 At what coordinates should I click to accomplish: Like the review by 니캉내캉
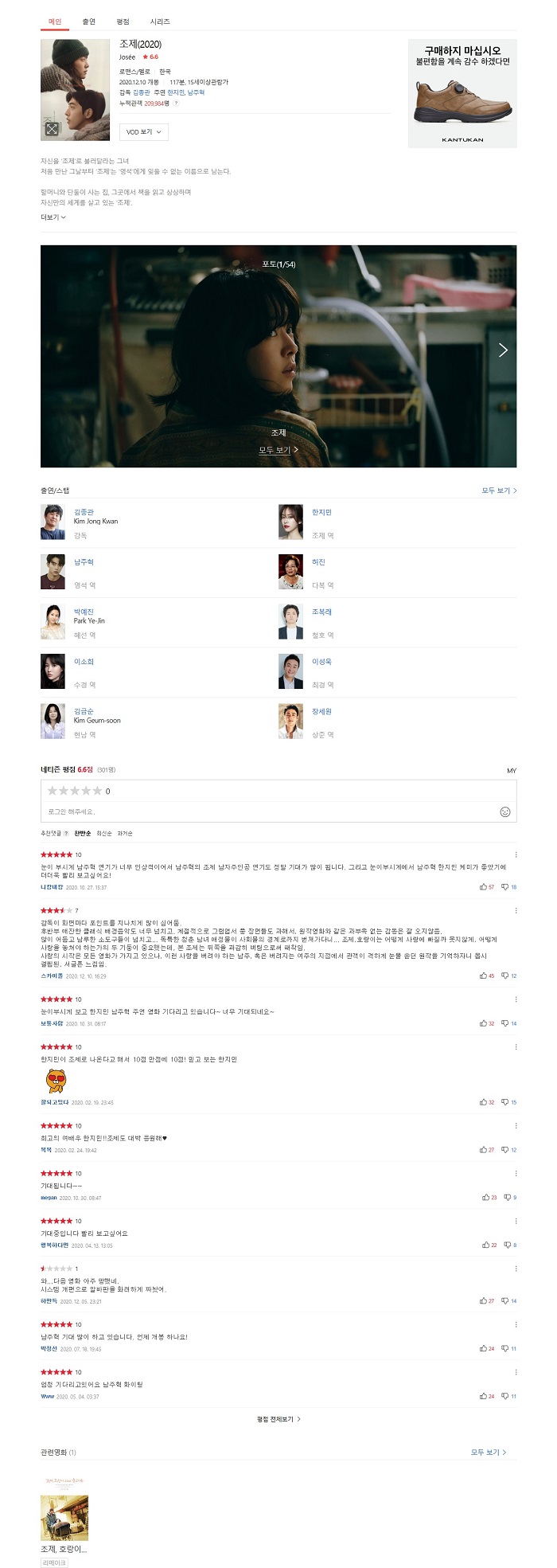point(487,886)
